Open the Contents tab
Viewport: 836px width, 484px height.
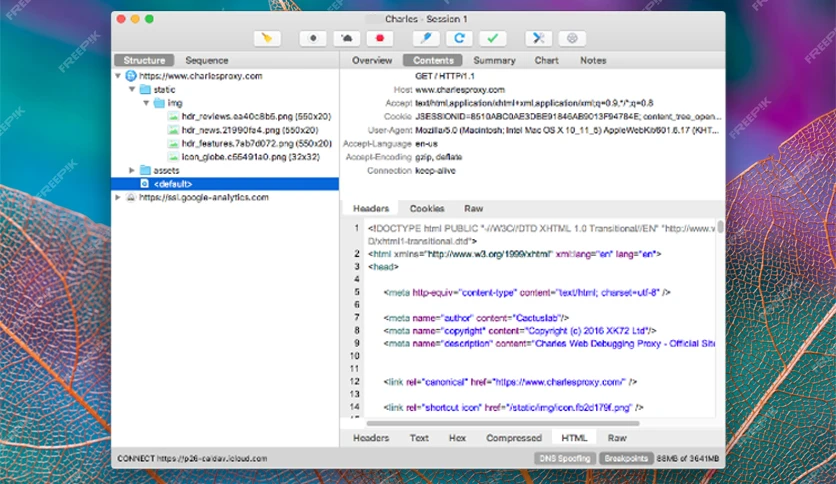tap(433, 60)
